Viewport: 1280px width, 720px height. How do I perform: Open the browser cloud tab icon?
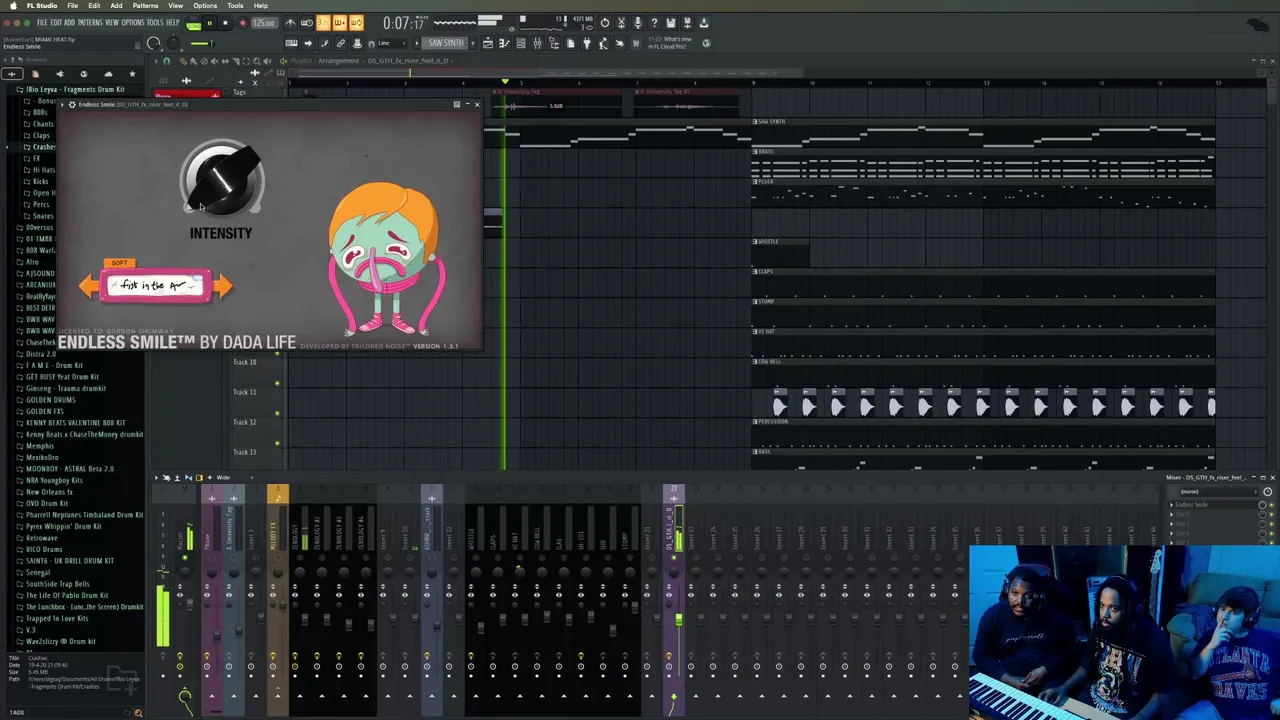pyautogui.click(x=108, y=74)
